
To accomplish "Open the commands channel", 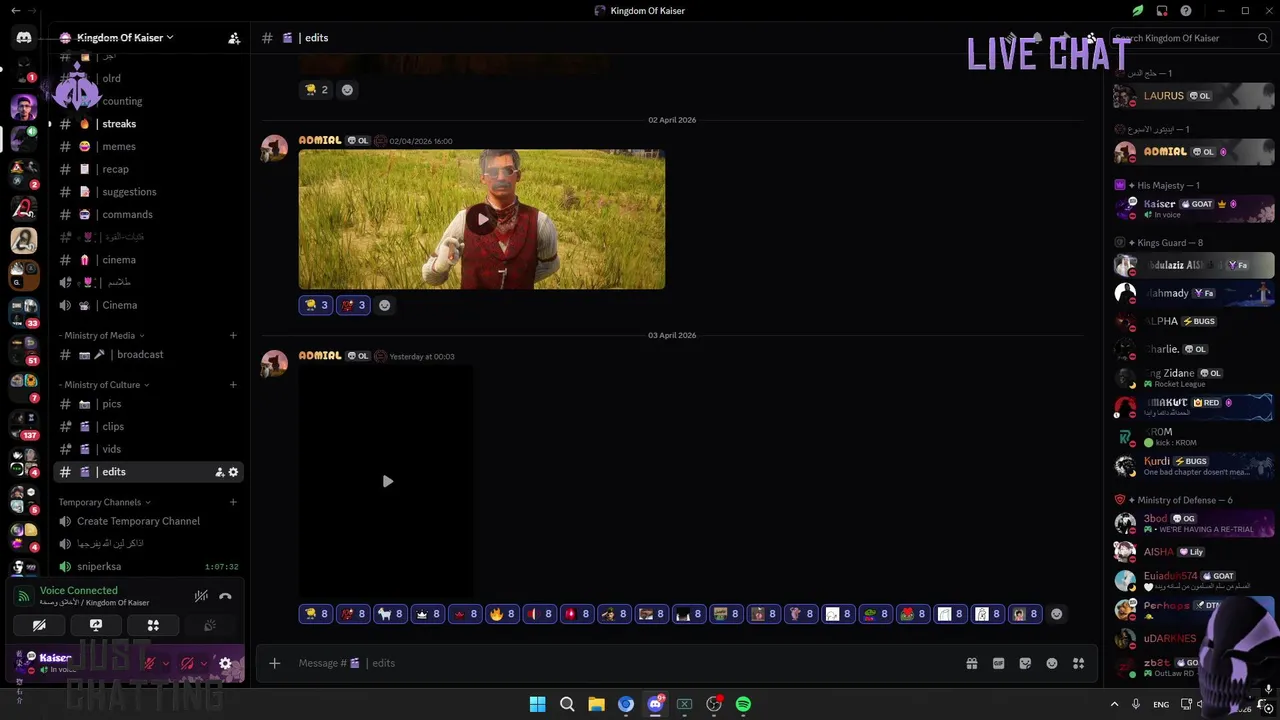I will 148,214.
